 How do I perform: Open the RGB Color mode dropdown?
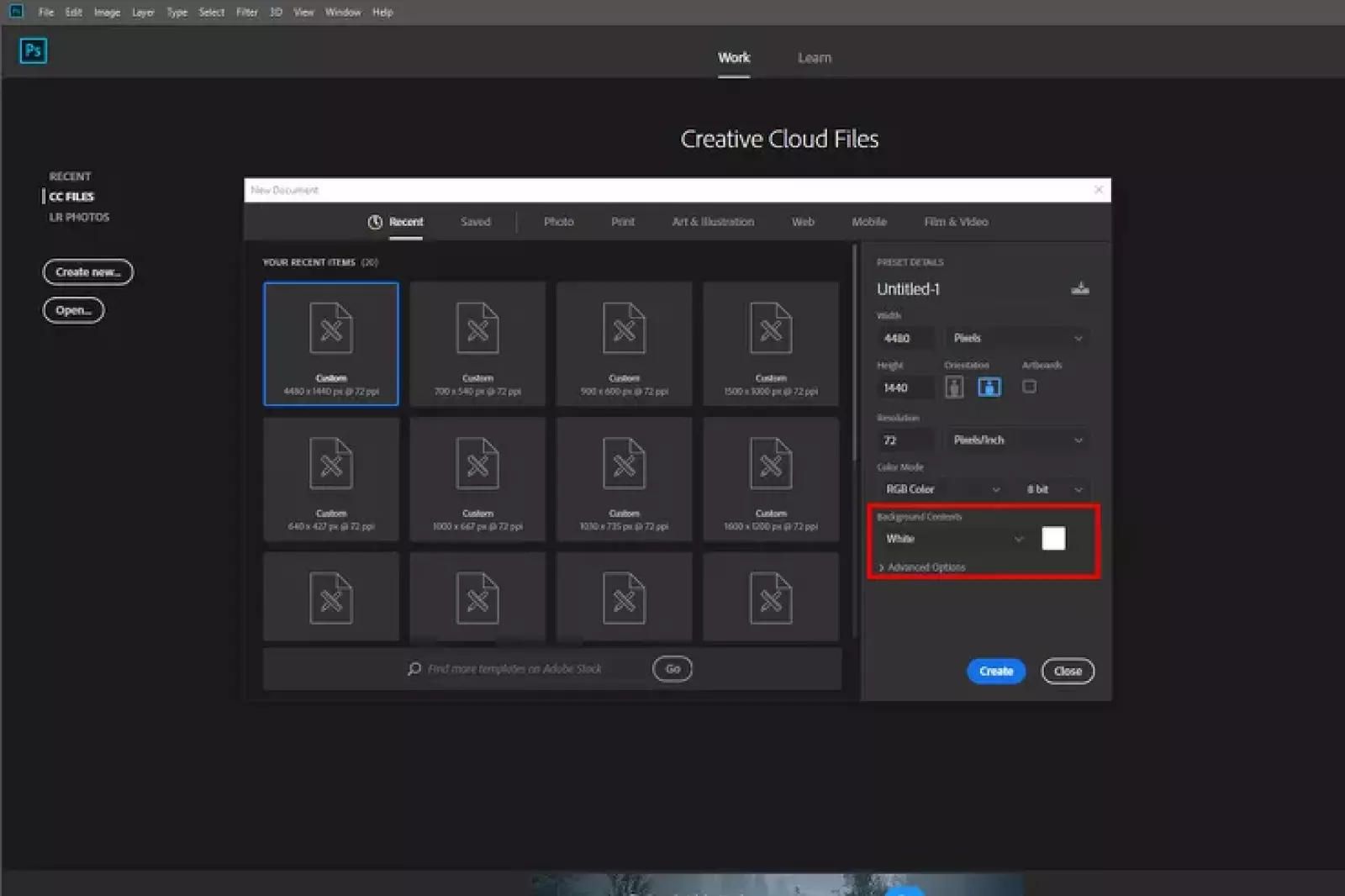[941, 488]
